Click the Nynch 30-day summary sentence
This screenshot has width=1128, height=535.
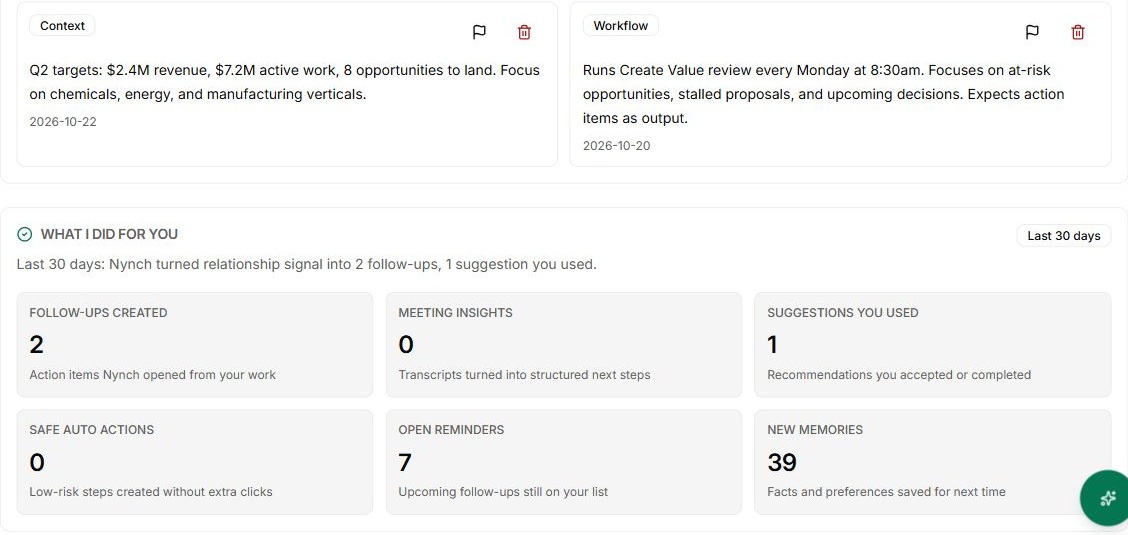click(x=306, y=265)
